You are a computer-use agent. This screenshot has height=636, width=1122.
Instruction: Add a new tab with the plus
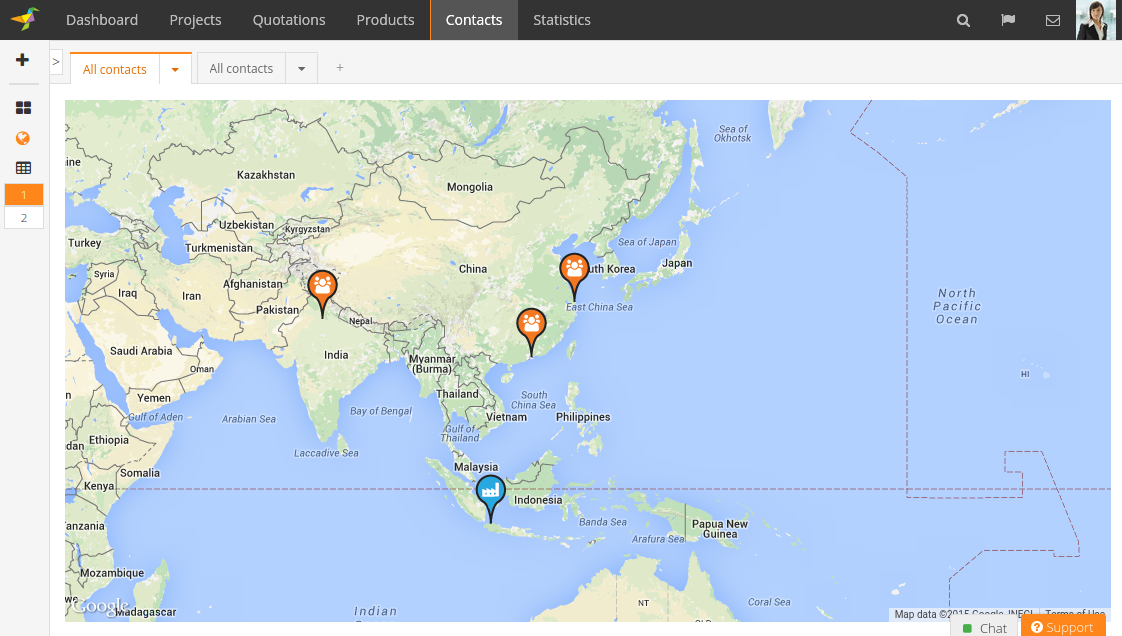(x=340, y=68)
